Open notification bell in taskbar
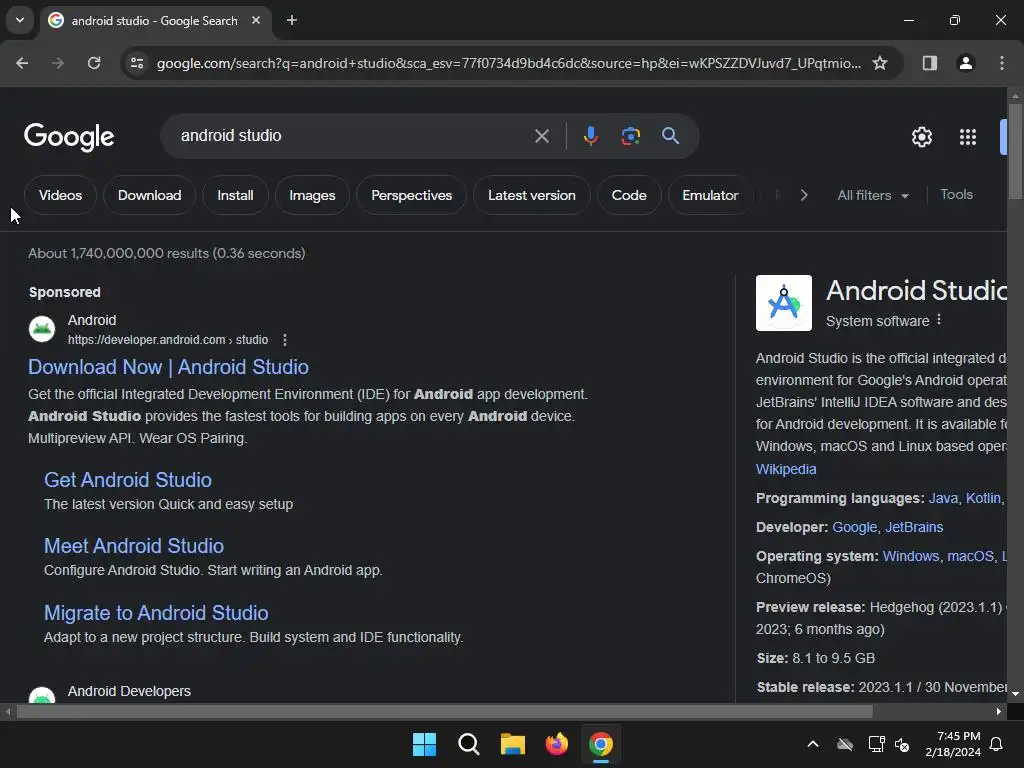The image size is (1024, 768). [x=996, y=744]
